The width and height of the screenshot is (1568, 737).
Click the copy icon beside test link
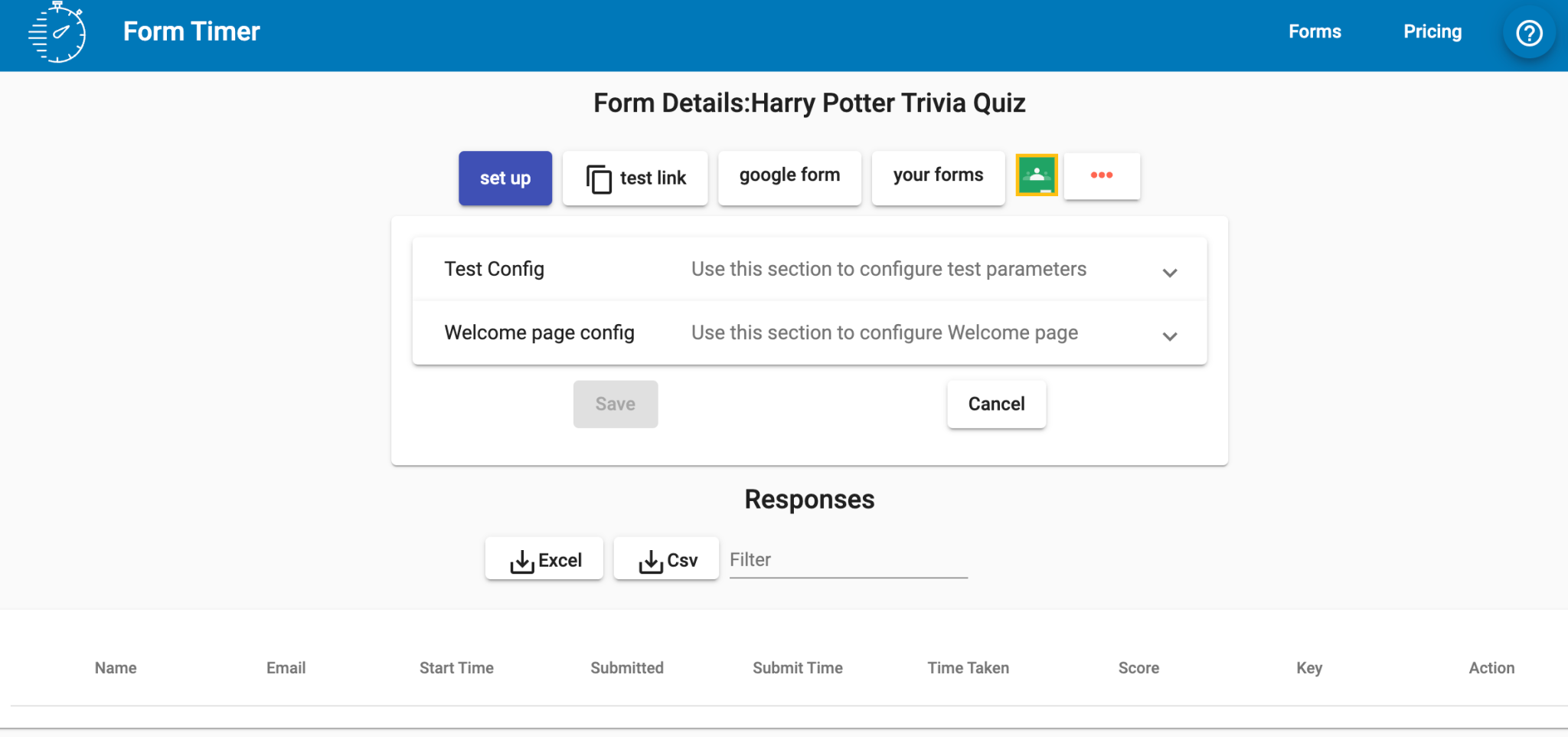599,179
